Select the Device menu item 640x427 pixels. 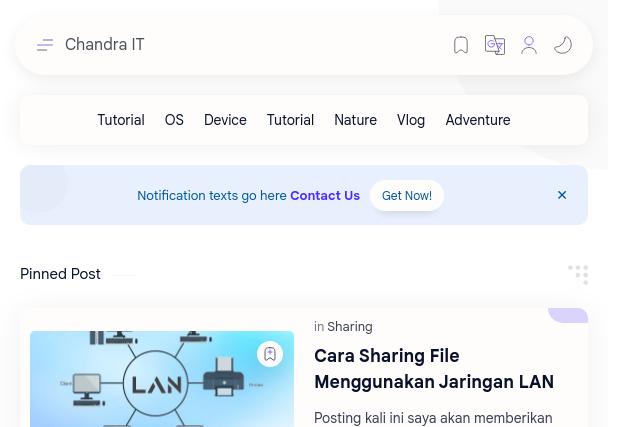point(225,120)
